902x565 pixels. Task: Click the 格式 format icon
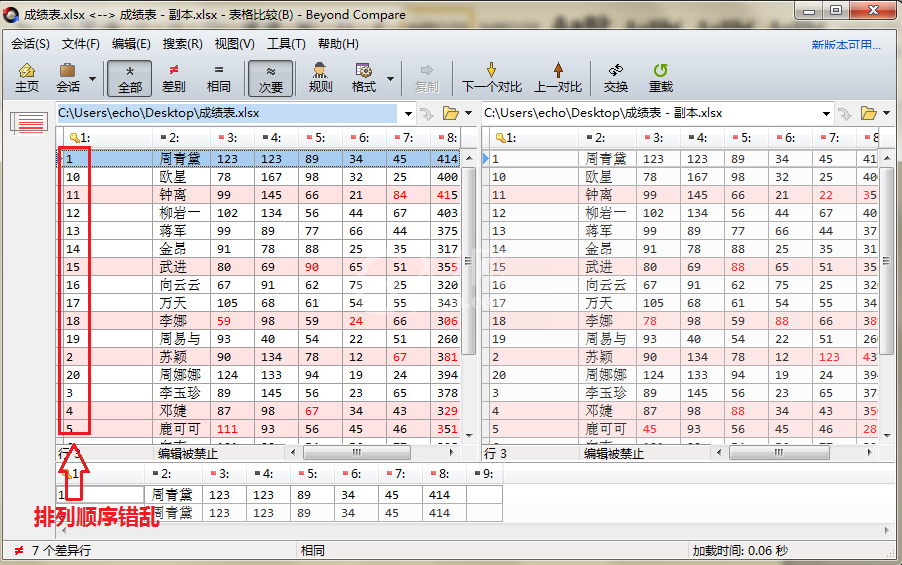click(x=364, y=78)
